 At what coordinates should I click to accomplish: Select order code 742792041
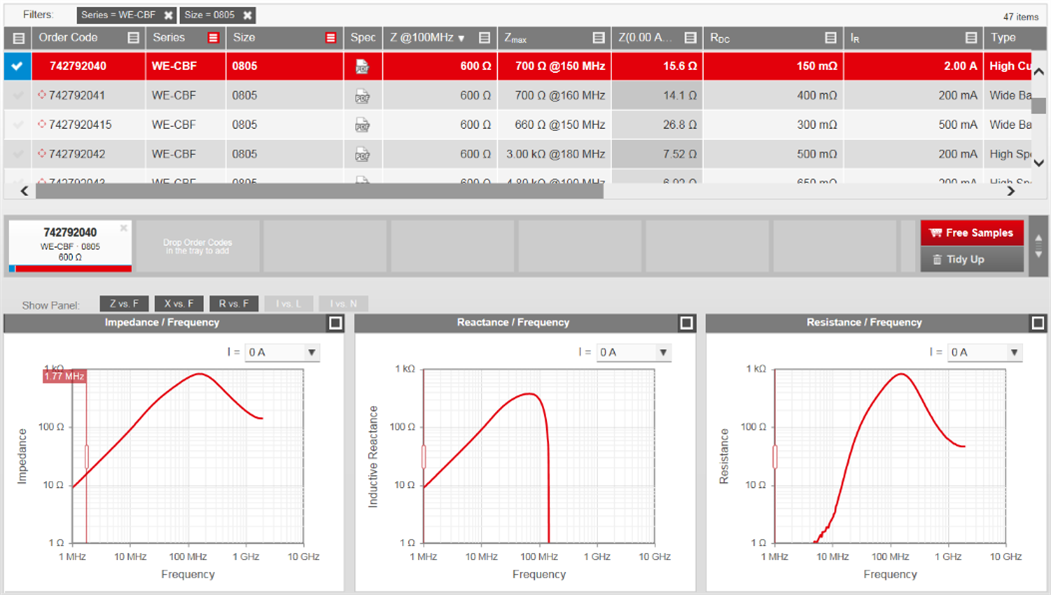[x=77, y=96]
